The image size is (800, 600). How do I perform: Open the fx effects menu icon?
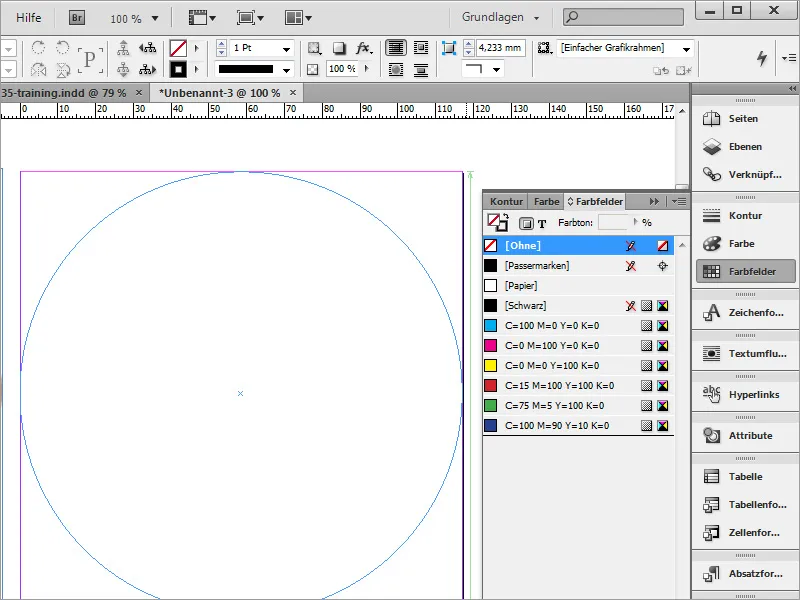tap(364, 48)
